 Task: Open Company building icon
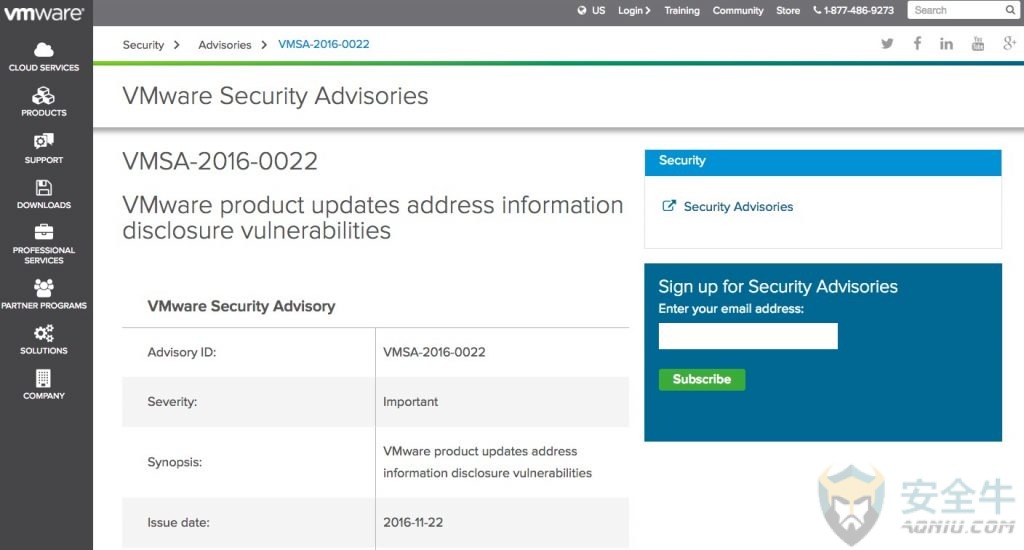coord(44,378)
